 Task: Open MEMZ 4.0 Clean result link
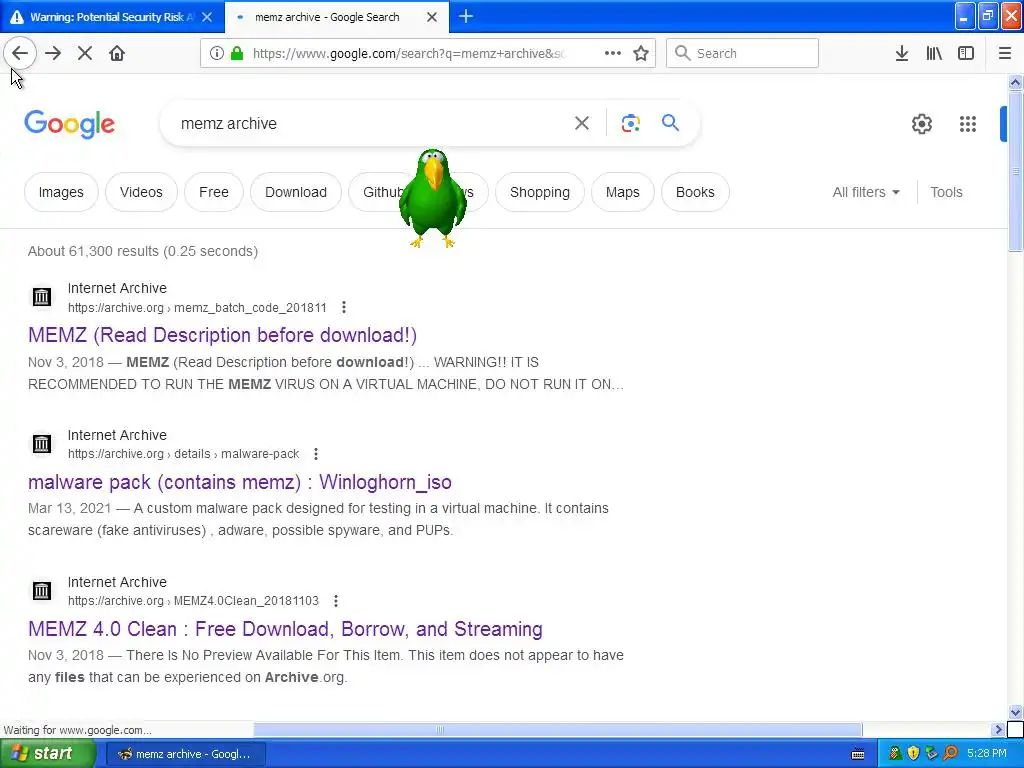pos(285,629)
